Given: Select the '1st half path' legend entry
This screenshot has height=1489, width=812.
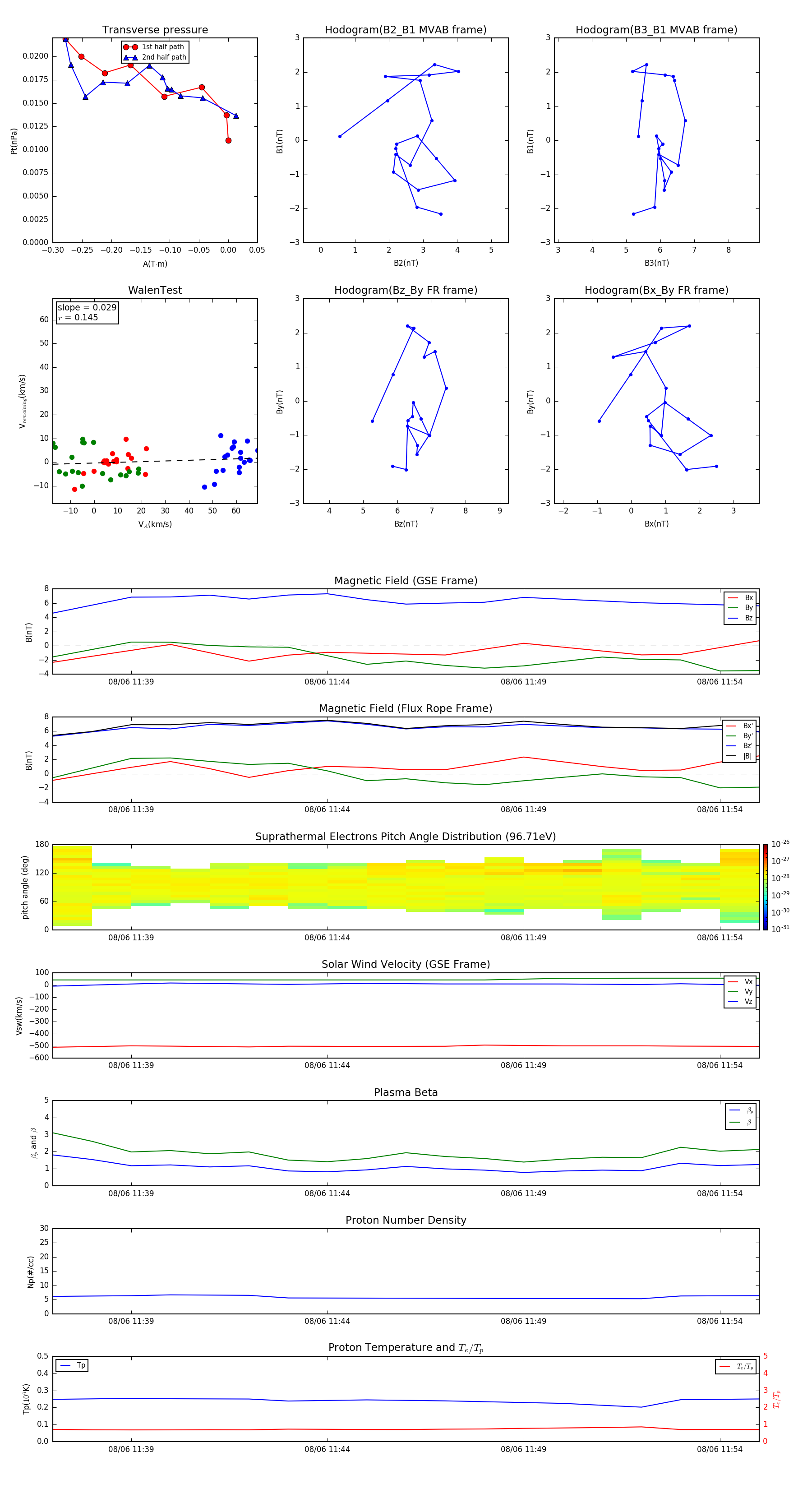Looking at the screenshot, I should pos(154,47).
